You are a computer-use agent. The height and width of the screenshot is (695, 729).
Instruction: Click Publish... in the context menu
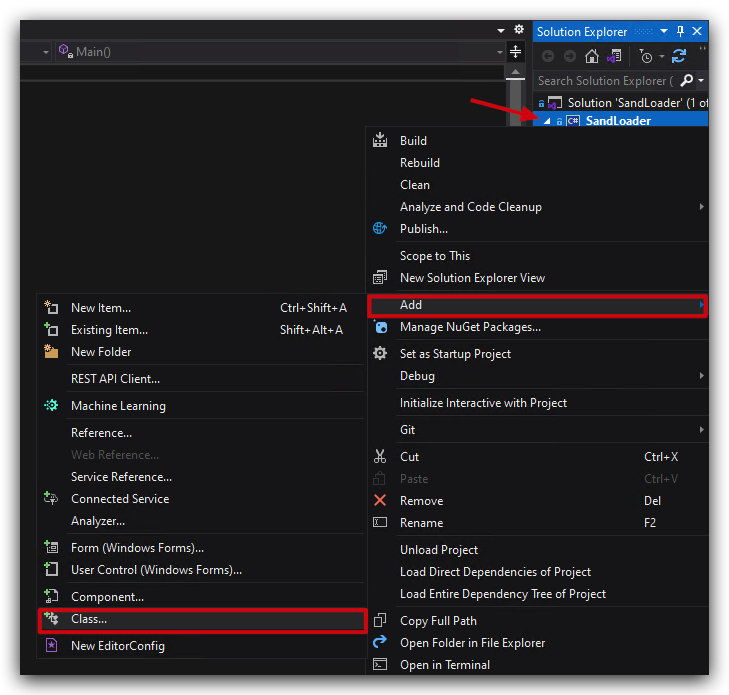tap(537, 229)
